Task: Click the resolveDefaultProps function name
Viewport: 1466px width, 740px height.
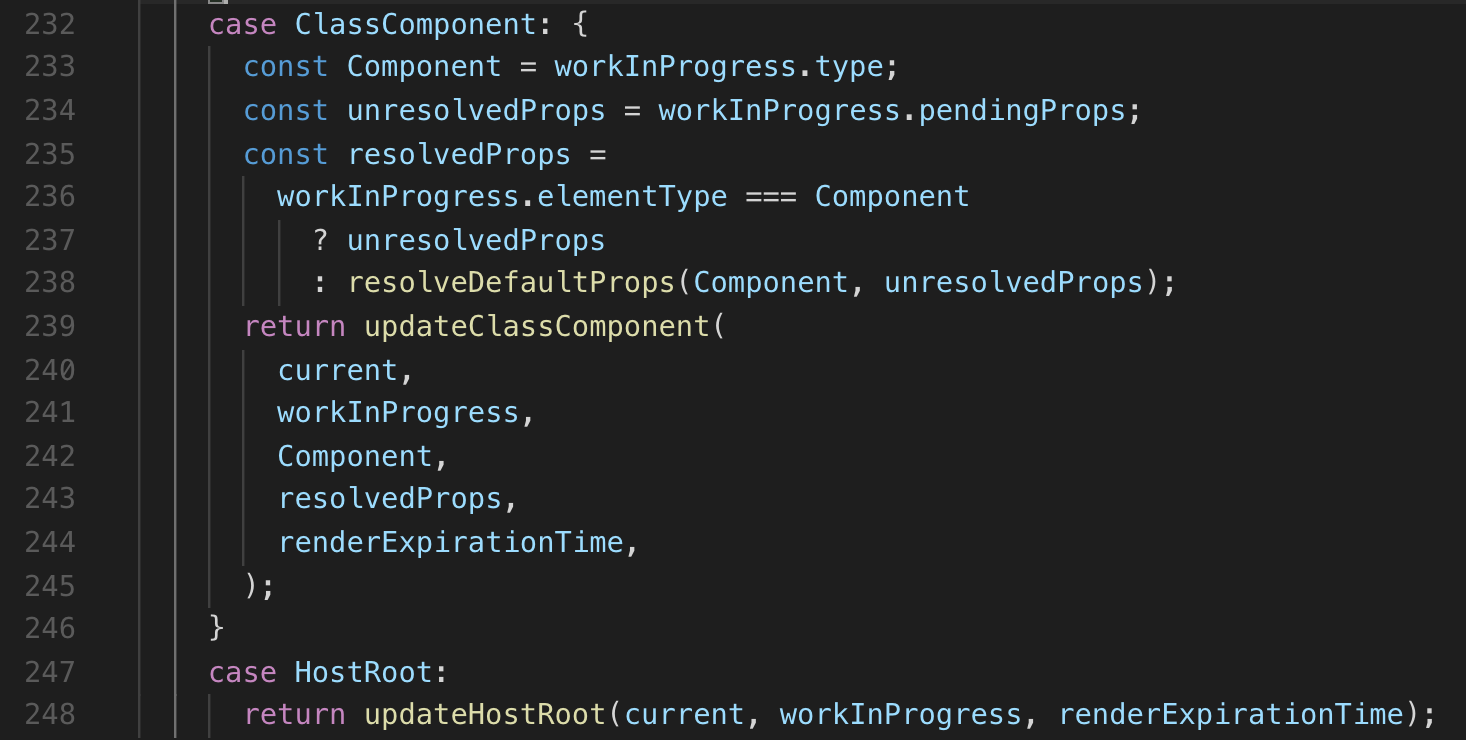Action: [x=511, y=282]
